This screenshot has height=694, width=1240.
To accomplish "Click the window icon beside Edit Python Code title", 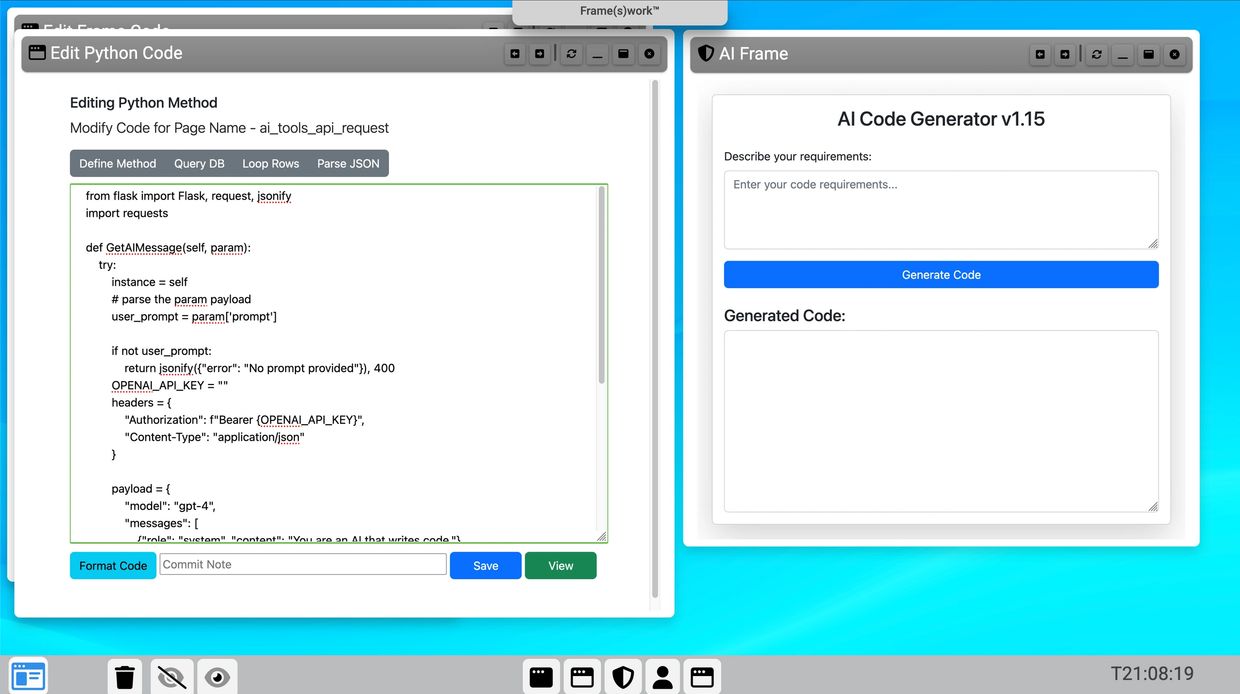I will tap(37, 53).
